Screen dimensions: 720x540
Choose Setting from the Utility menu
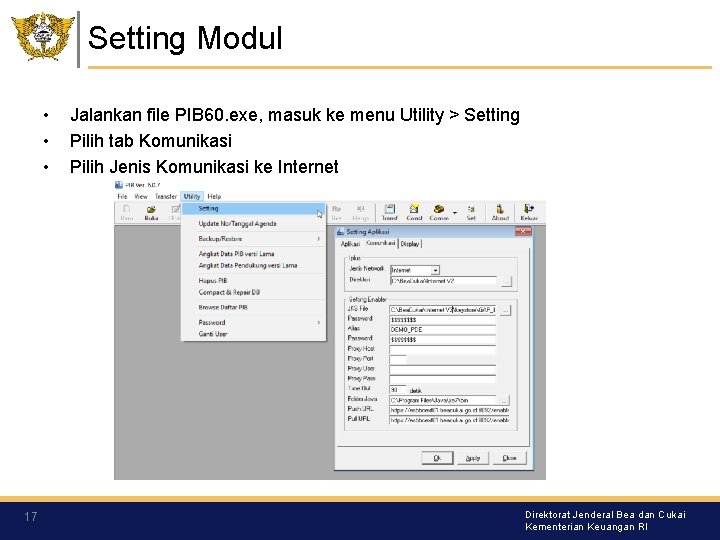[254, 208]
